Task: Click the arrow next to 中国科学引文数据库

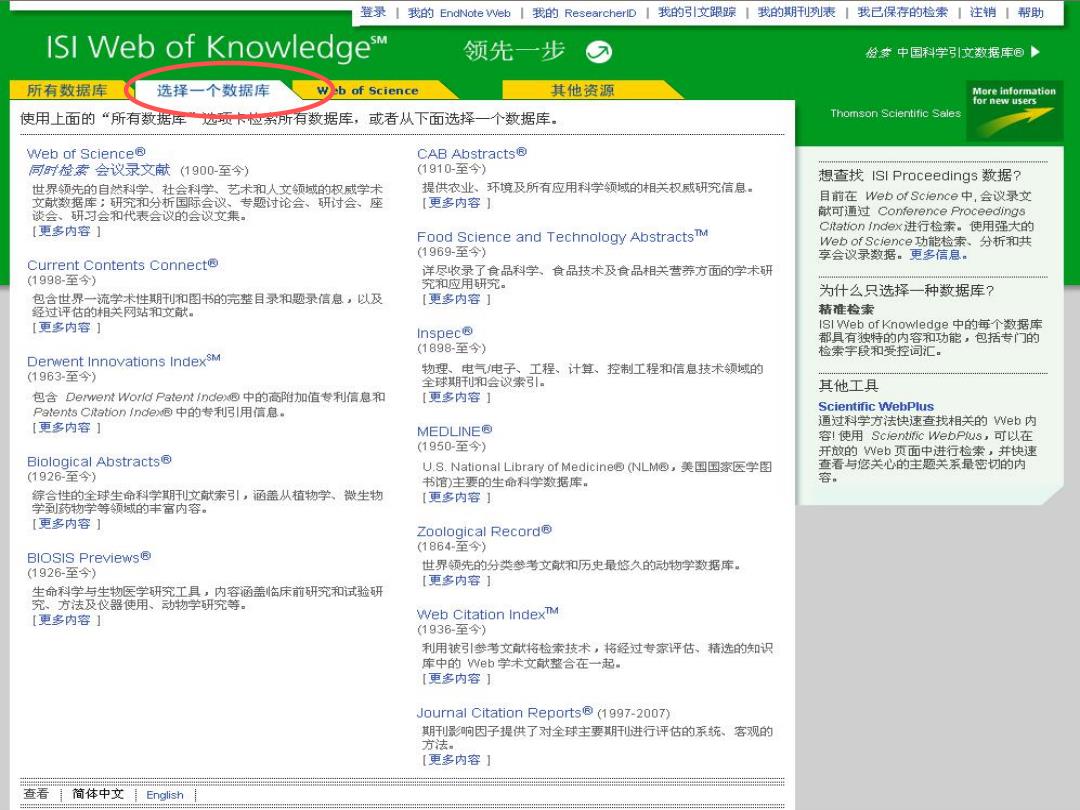Action: click(x=1035, y=52)
